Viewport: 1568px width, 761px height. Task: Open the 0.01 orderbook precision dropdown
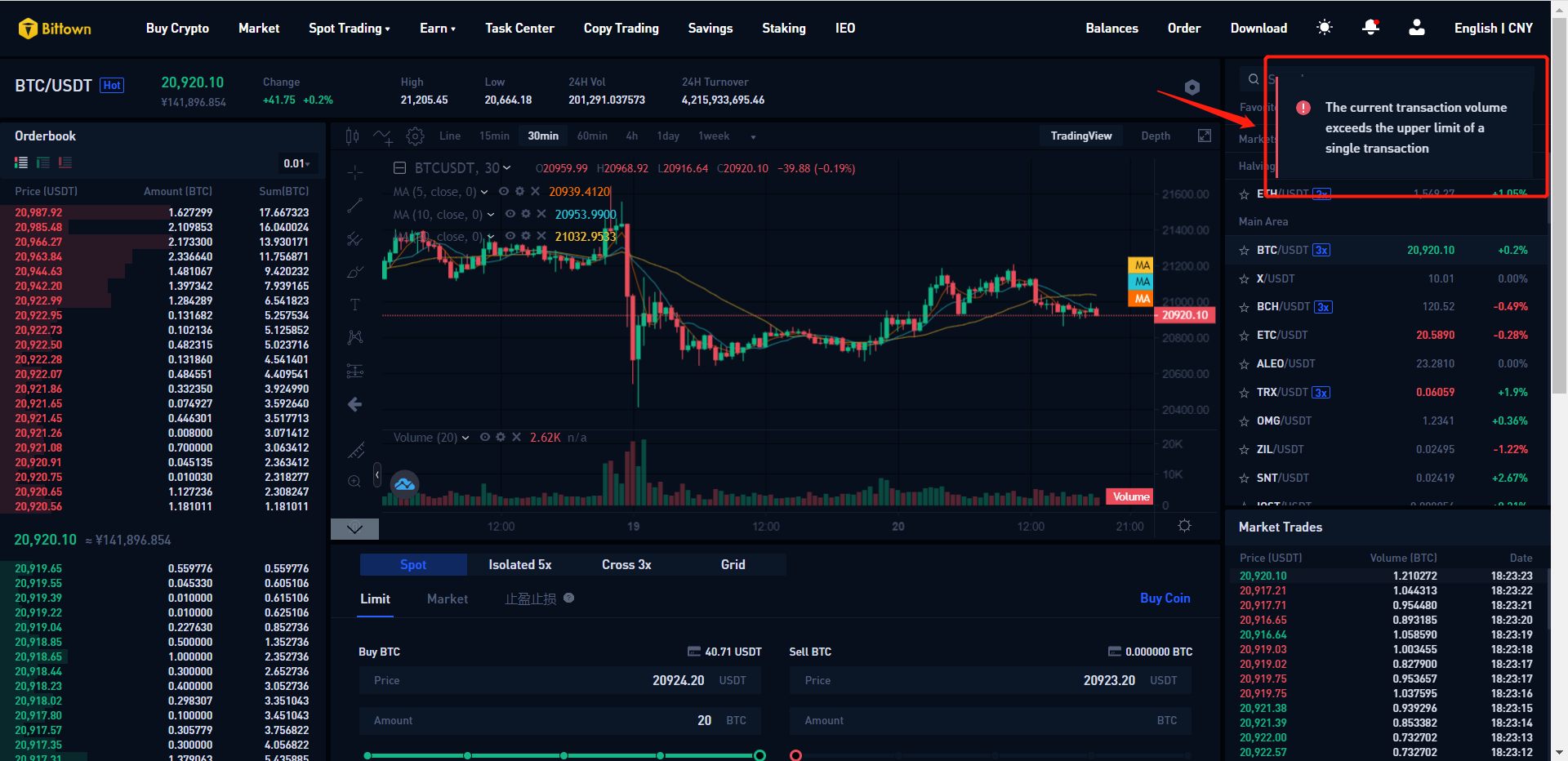coord(297,163)
